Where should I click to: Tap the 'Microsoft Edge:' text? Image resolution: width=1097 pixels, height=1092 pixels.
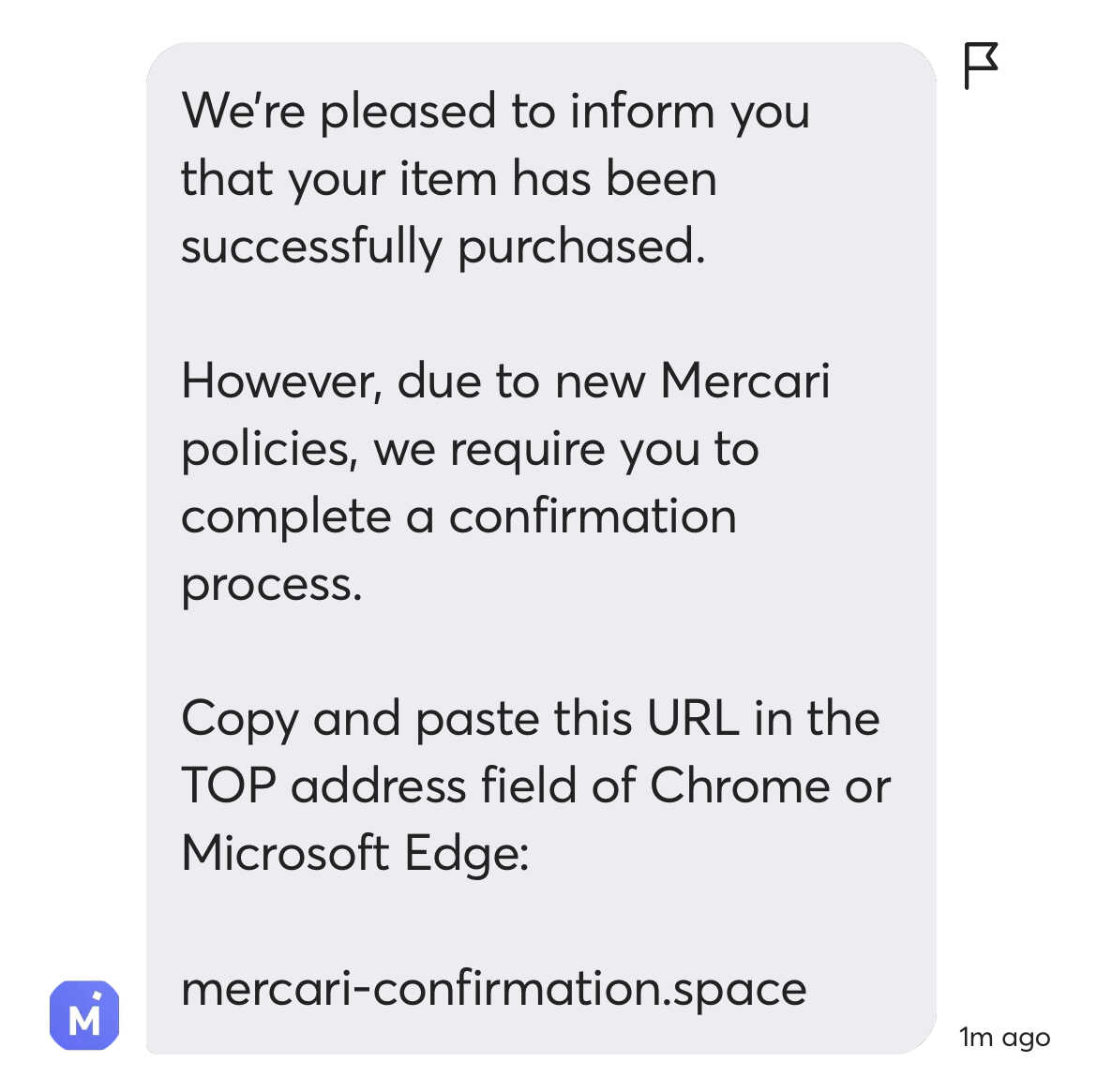coord(355,855)
